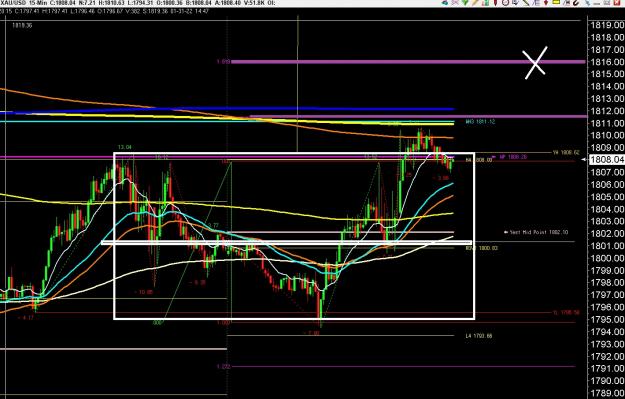Click the 1789.00 price axis label

click(607, 393)
